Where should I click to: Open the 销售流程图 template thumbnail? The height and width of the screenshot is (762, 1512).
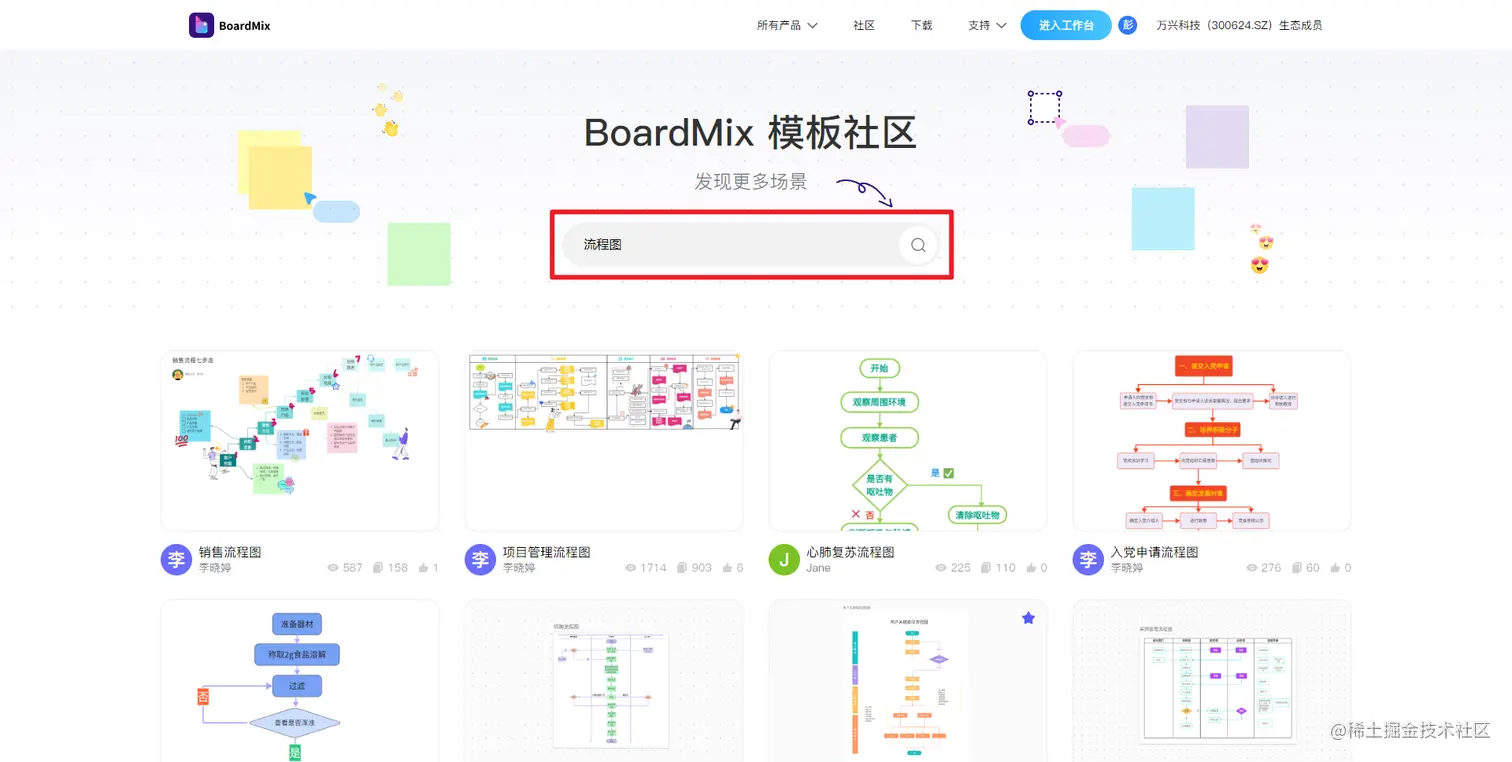tap(300, 440)
